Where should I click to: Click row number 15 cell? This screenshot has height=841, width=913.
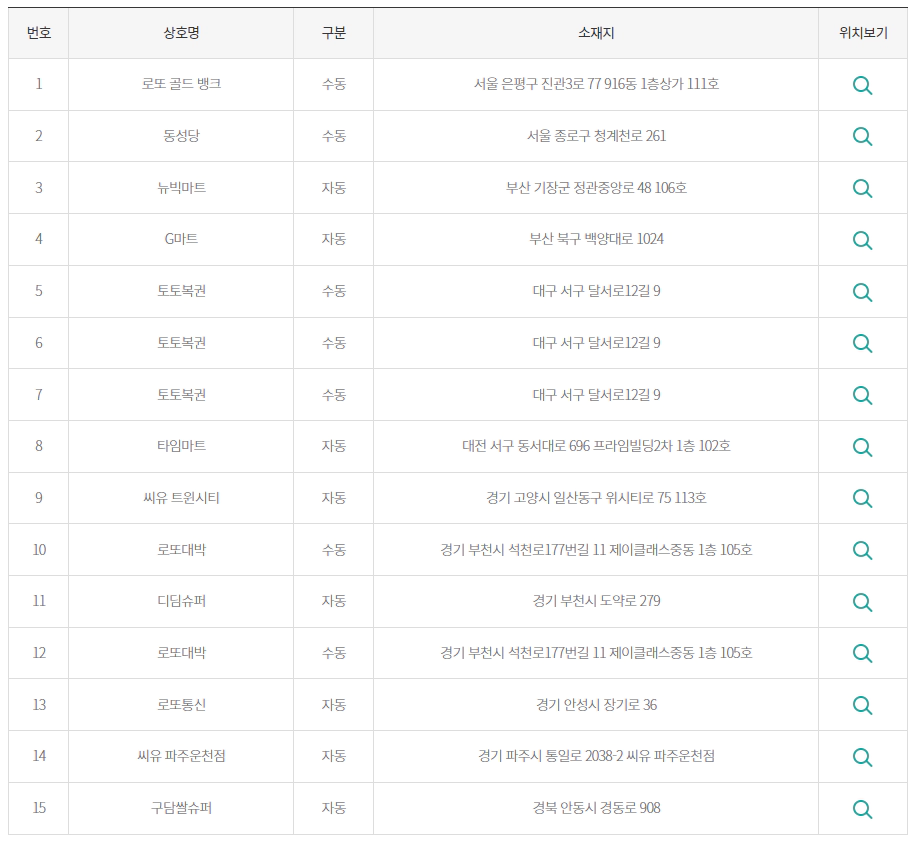click(39, 808)
